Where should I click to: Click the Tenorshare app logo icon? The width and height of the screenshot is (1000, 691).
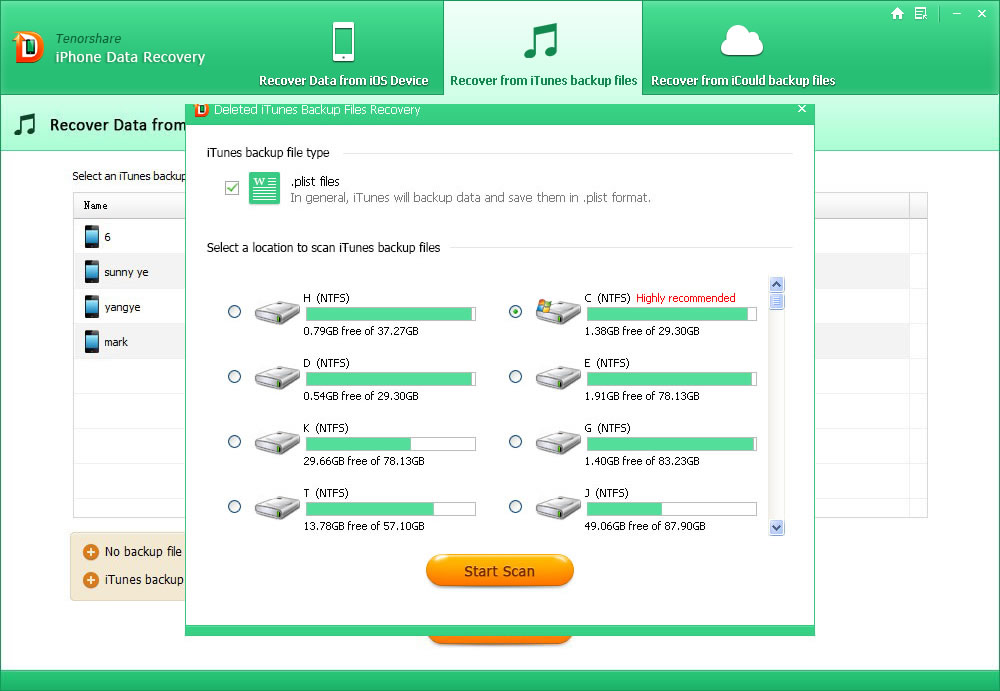pyautogui.click(x=28, y=48)
